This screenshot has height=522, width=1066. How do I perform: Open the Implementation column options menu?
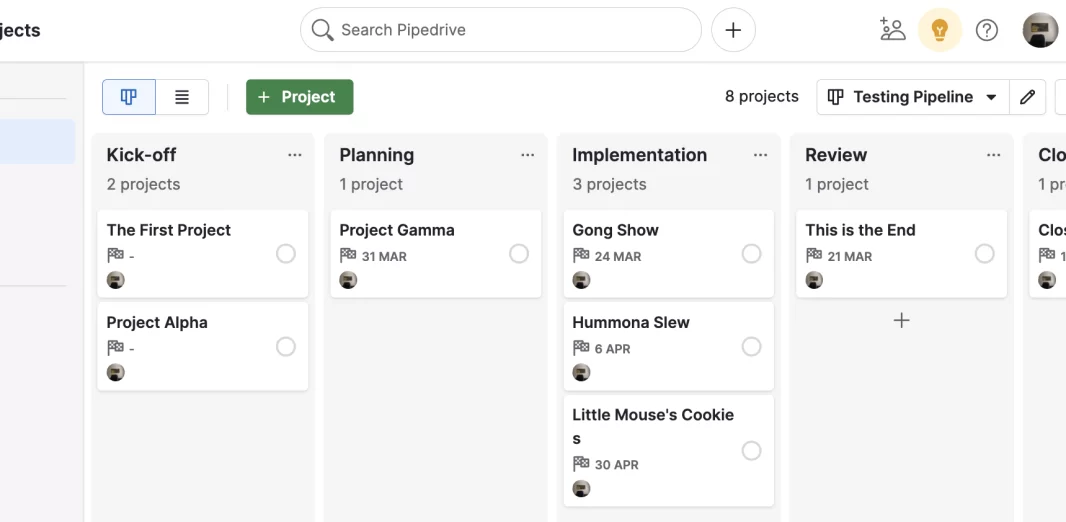click(760, 155)
